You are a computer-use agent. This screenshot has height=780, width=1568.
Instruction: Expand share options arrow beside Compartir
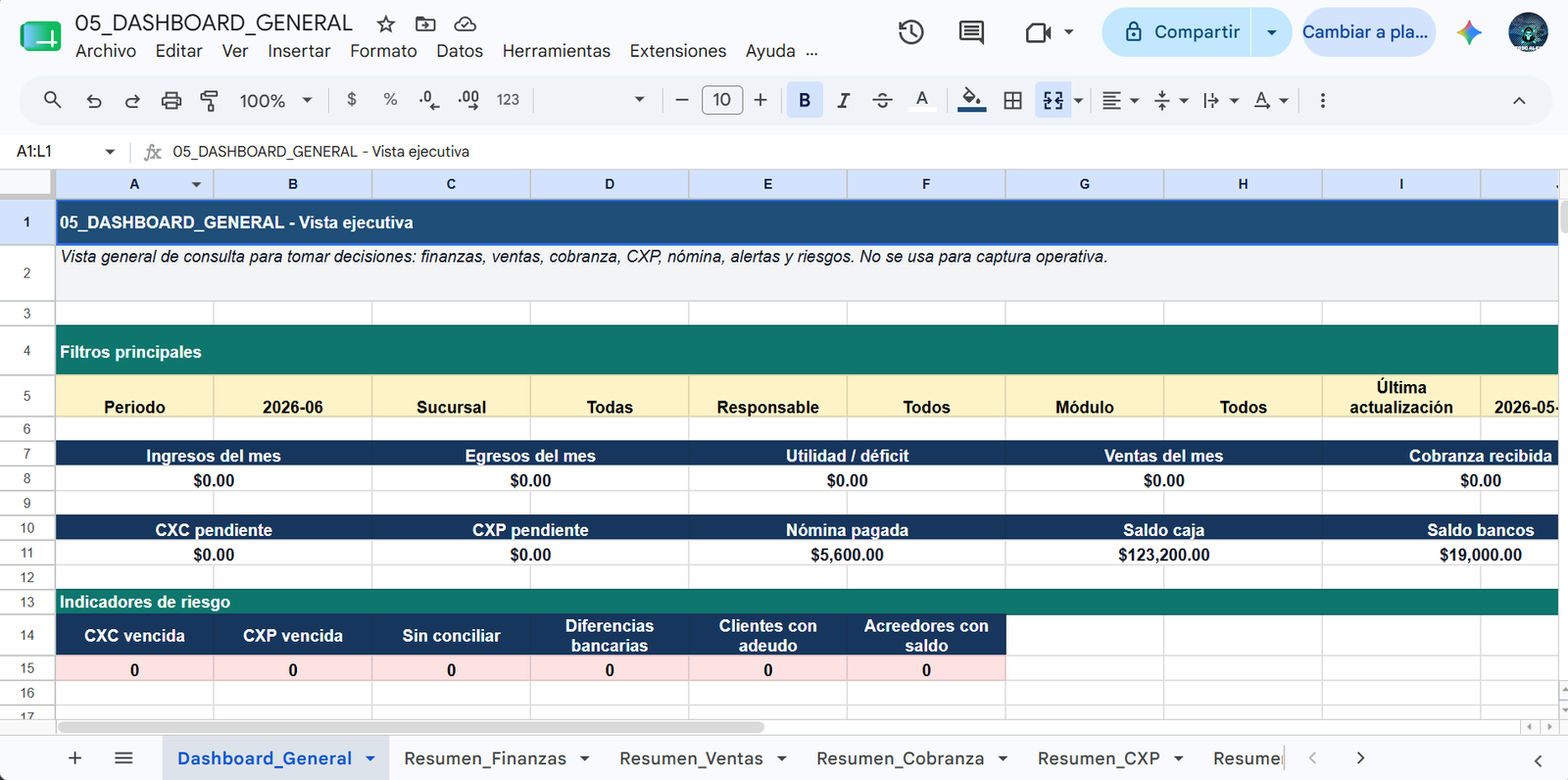[x=1272, y=32]
